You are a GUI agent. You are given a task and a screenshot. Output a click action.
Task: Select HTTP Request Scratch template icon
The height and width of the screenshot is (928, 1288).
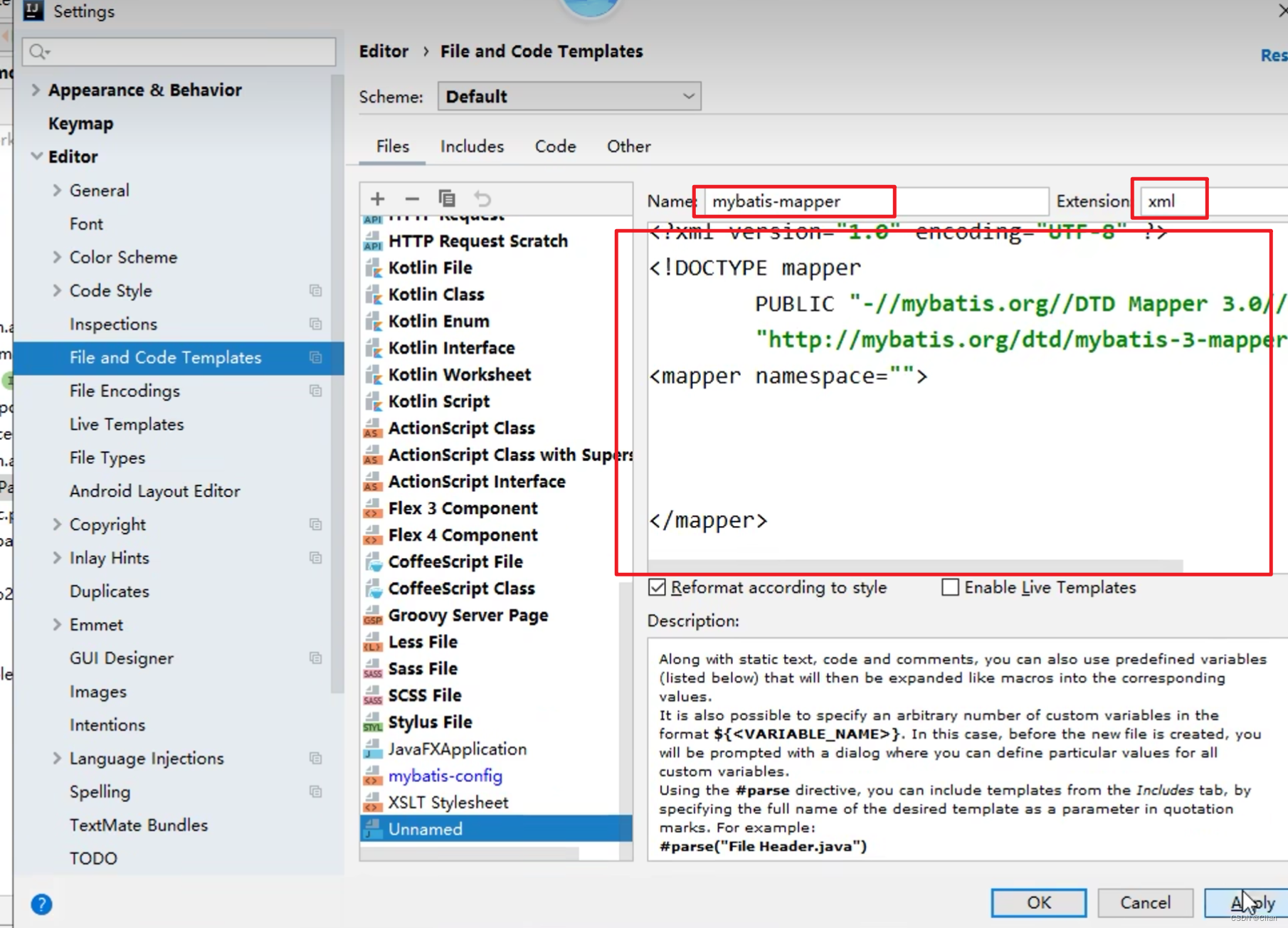[373, 241]
